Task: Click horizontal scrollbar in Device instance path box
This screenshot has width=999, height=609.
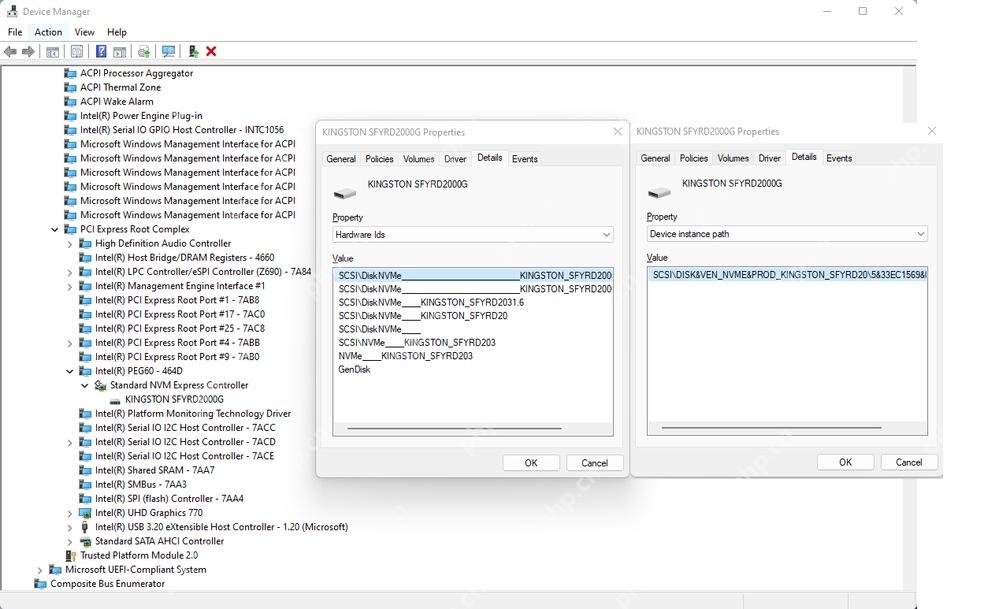Action: pos(772,428)
